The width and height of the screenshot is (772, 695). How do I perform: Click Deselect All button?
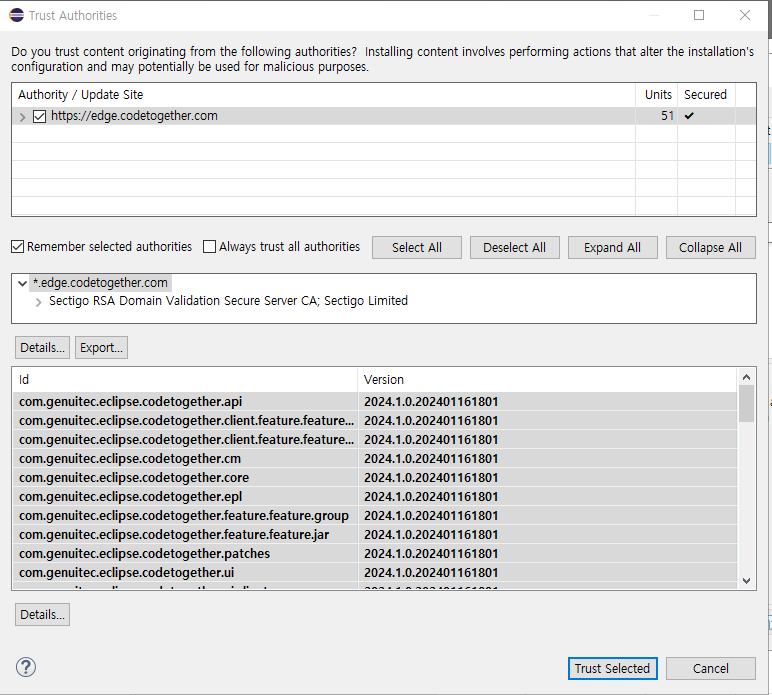(515, 247)
